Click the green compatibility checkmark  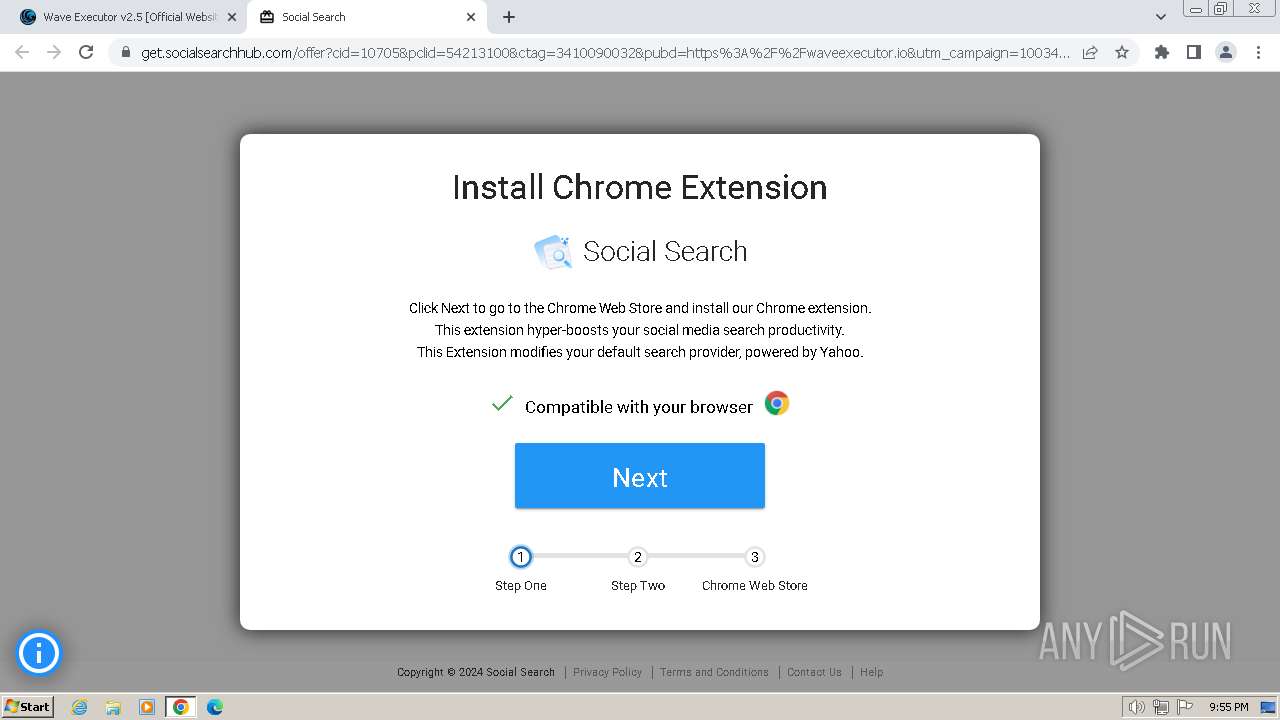tap(502, 403)
